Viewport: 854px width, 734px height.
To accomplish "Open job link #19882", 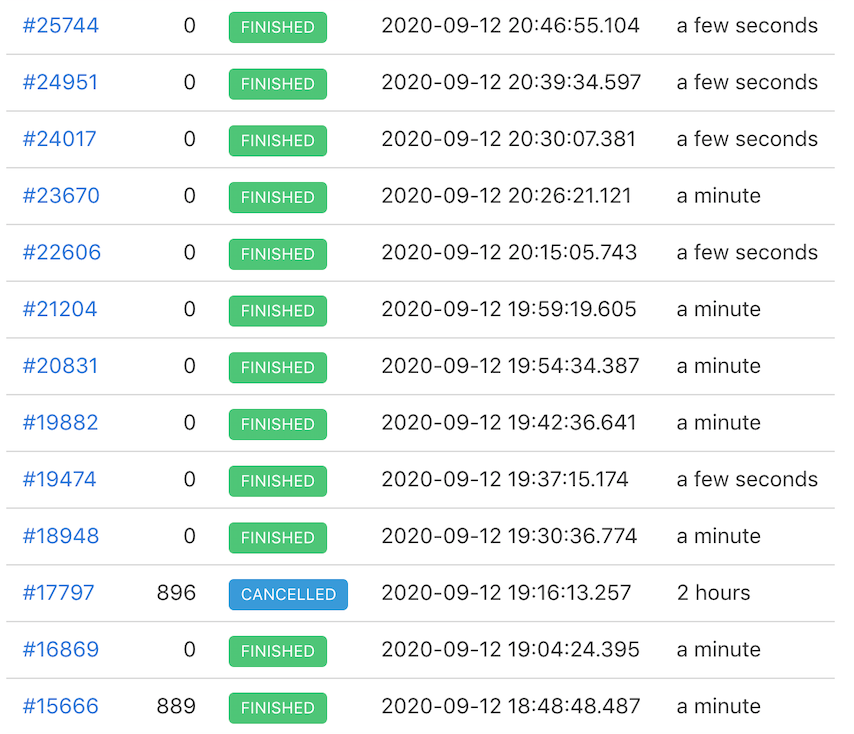I will click(60, 423).
